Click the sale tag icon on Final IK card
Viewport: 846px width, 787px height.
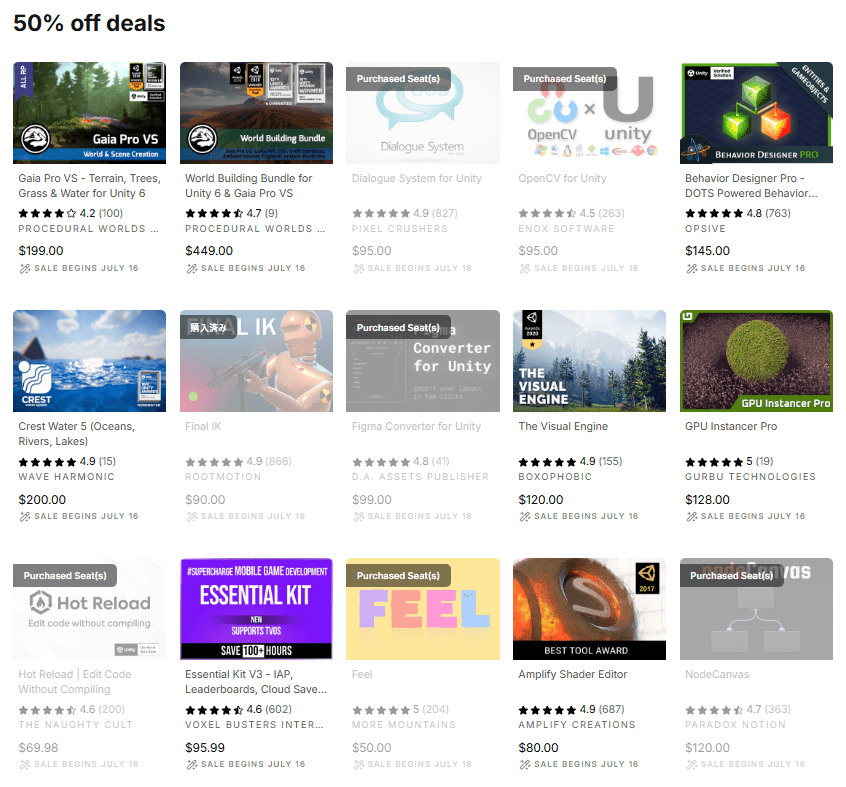(192, 517)
